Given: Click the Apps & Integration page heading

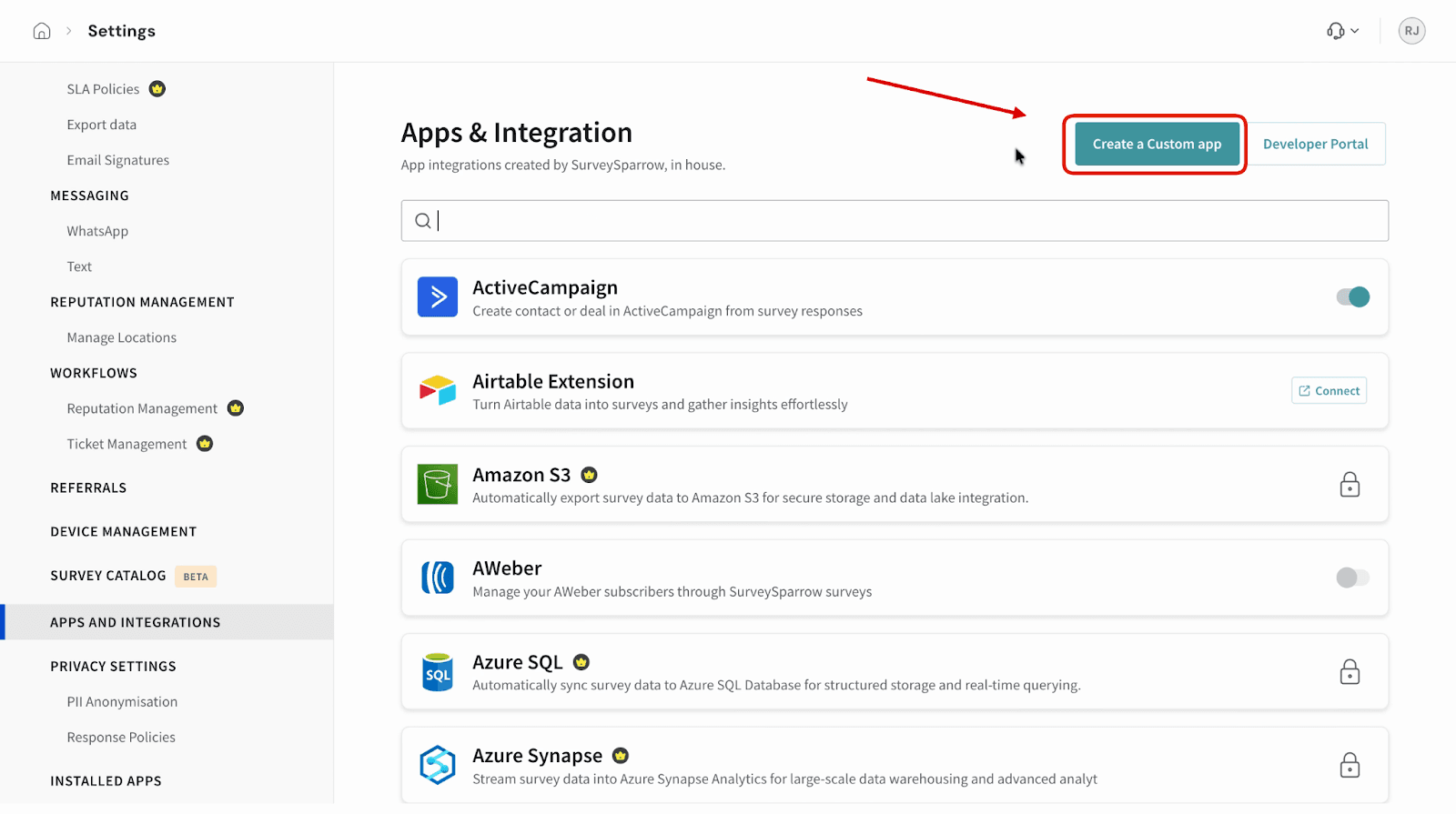Looking at the screenshot, I should click(x=517, y=133).
